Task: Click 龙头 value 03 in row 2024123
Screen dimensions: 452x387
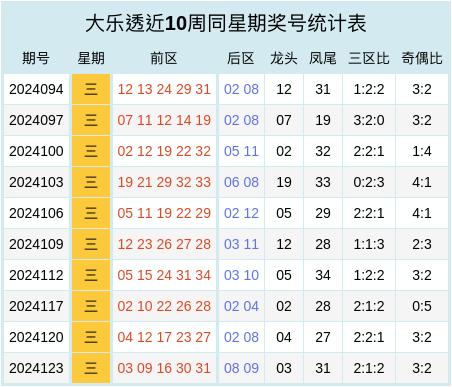Action: (284, 368)
